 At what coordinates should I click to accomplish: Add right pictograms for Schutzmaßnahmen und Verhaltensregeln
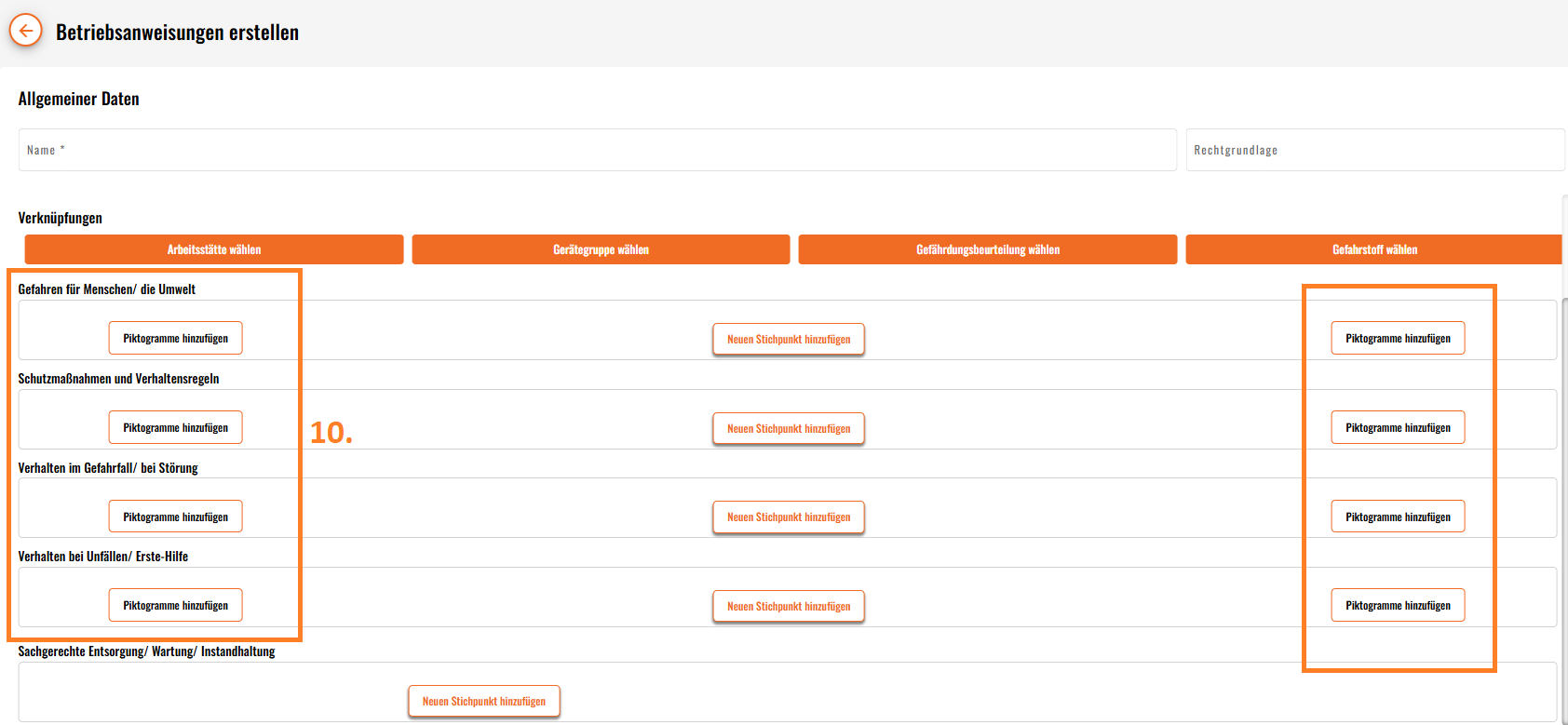[x=1398, y=427]
